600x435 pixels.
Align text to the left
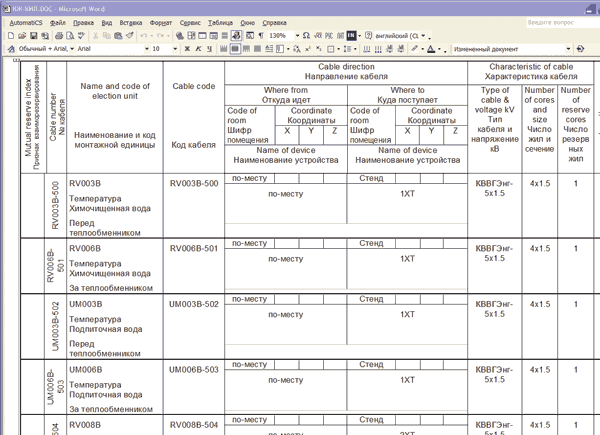223,49
